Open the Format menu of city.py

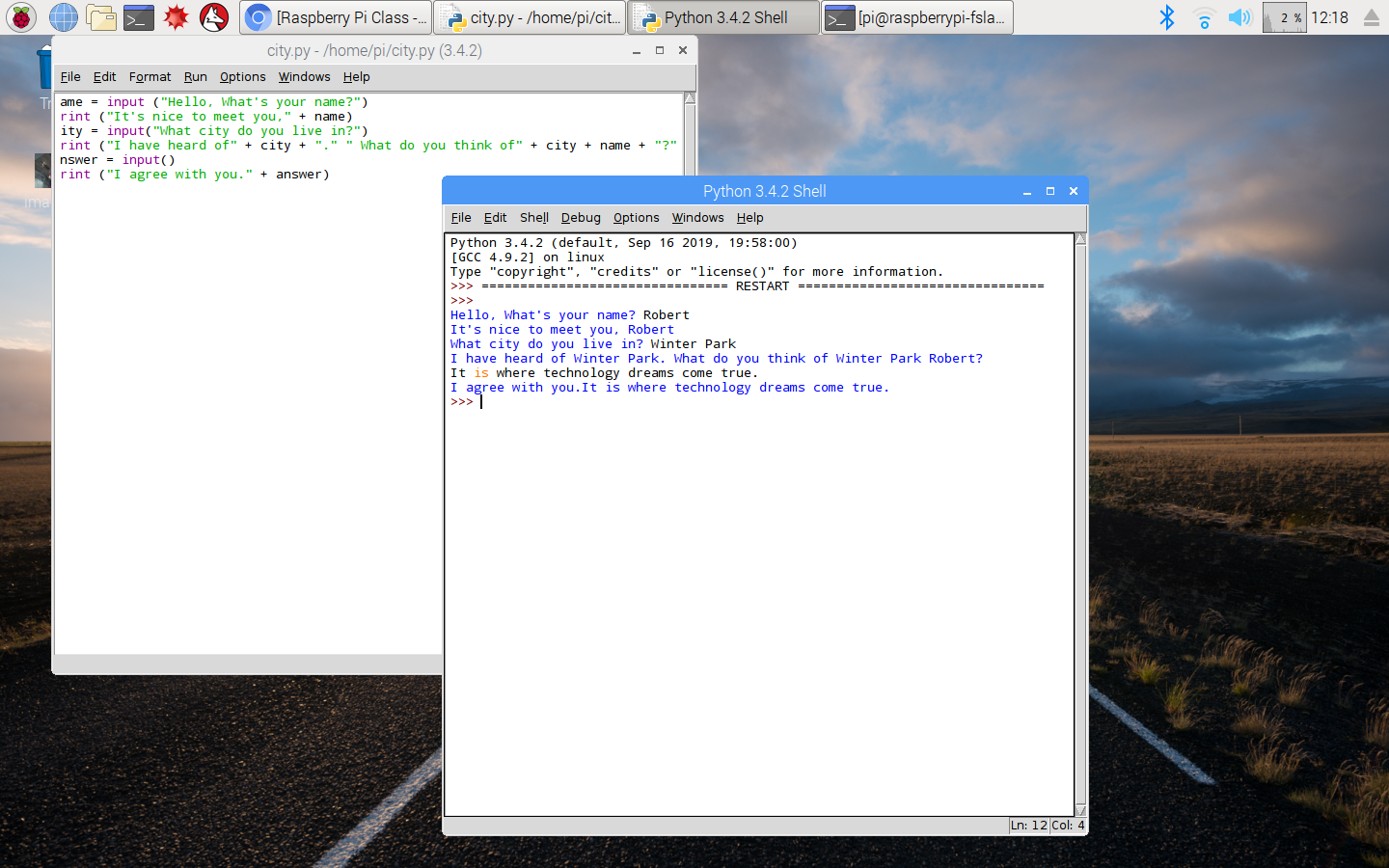150,76
